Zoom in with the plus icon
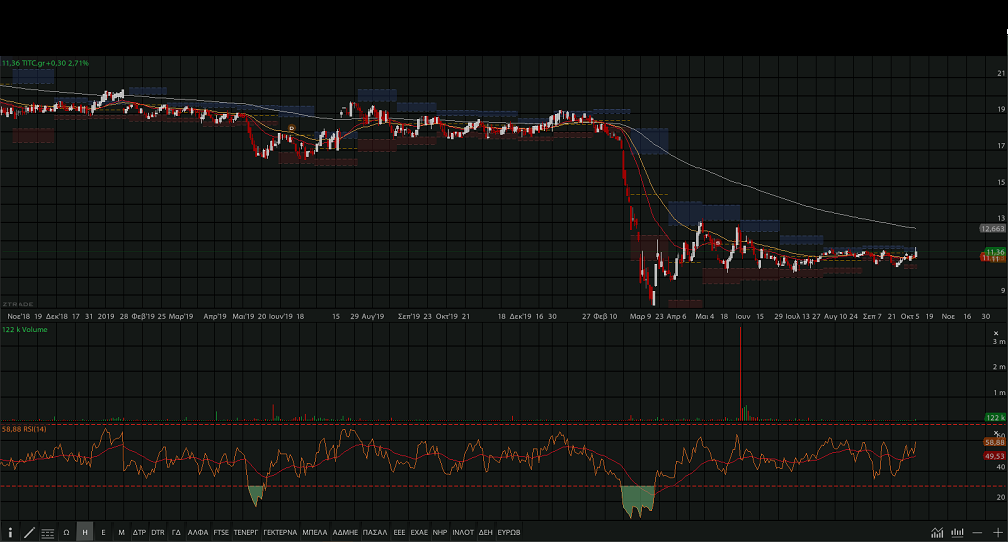The image size is (1008, 542). click(x=997, y=533)
